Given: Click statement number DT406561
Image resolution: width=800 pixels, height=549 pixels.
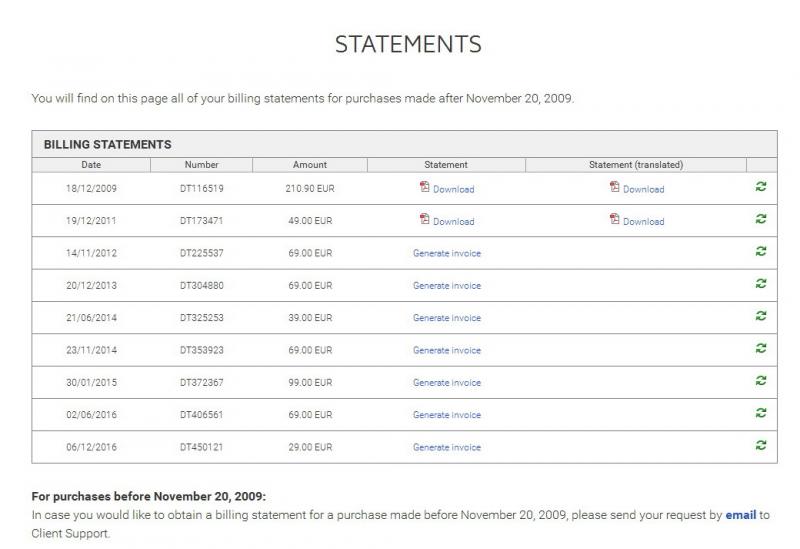Looking at the screenshot, I should click(x=202, y=414).
